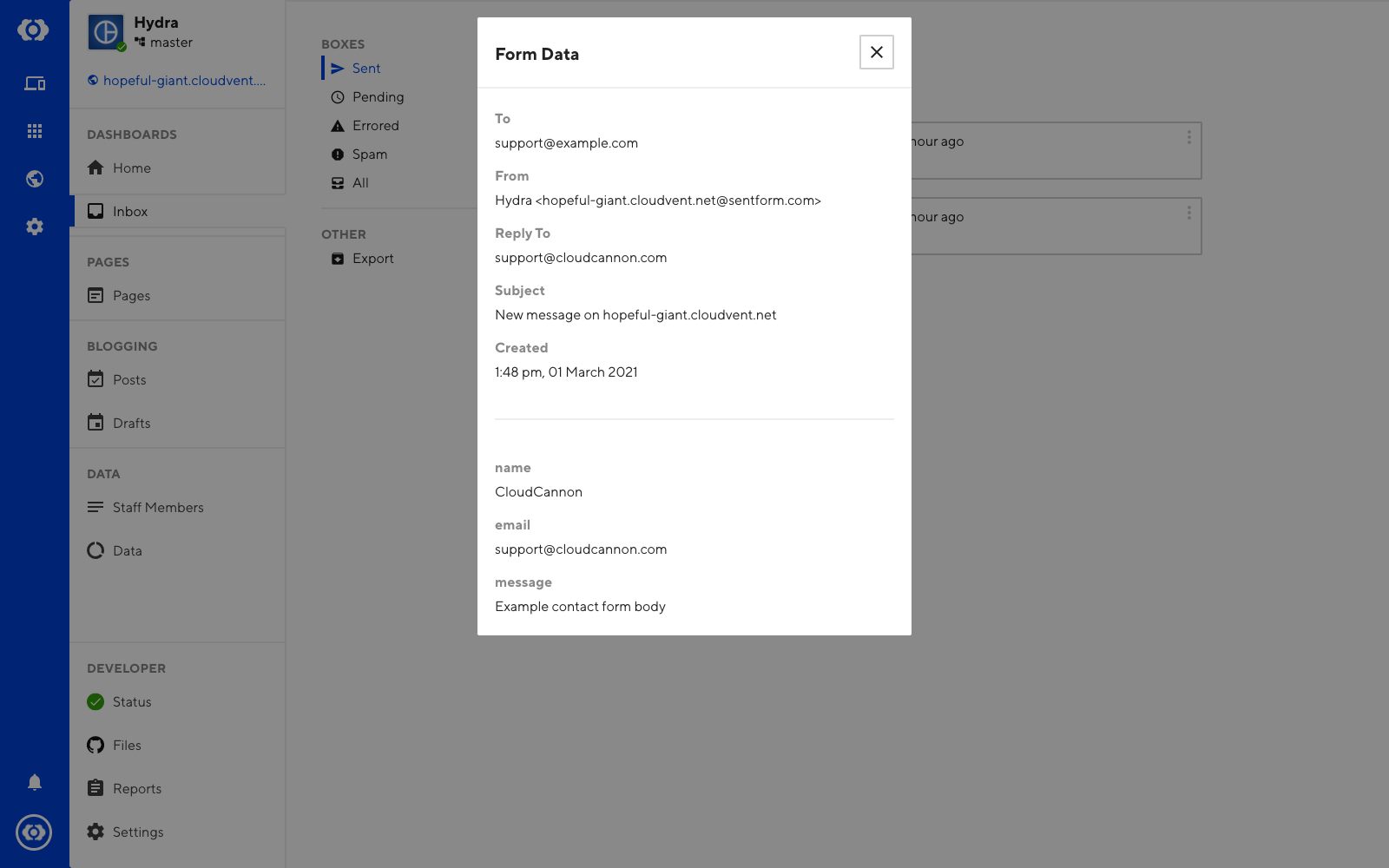Open the apps grid icon in left rail

click(35, 131)
